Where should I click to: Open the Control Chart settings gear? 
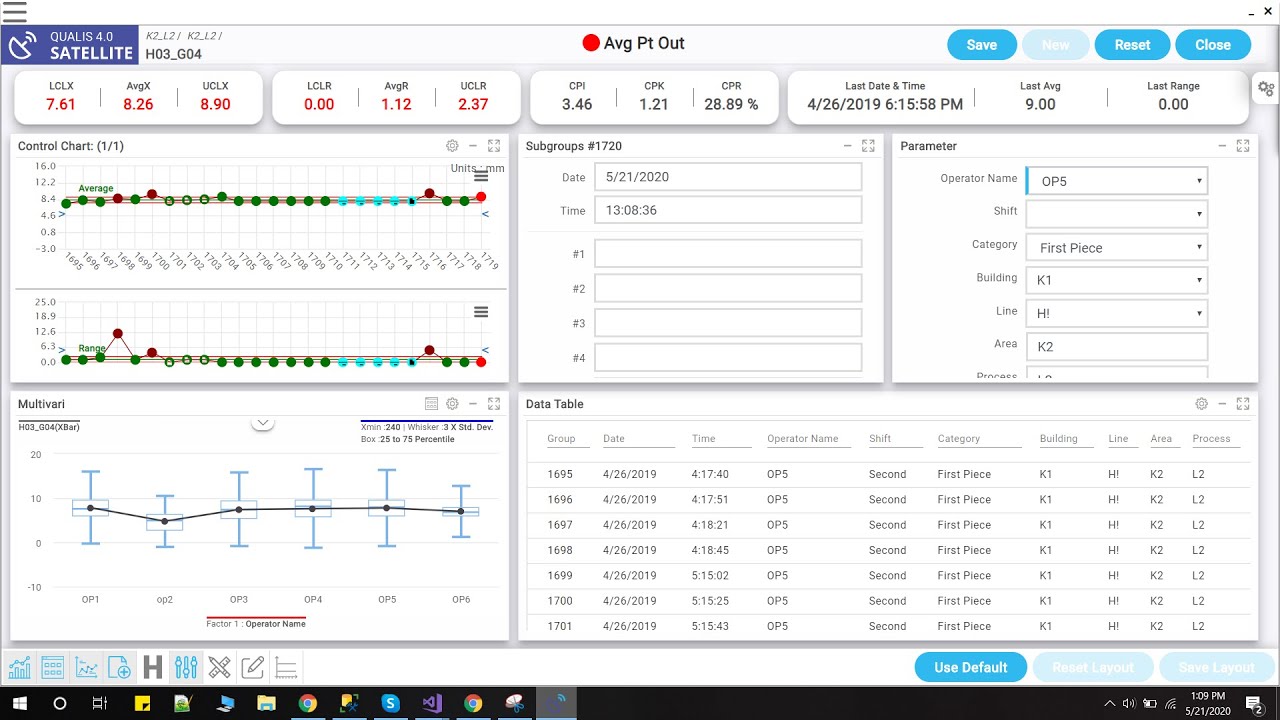(x=452, y=145)
